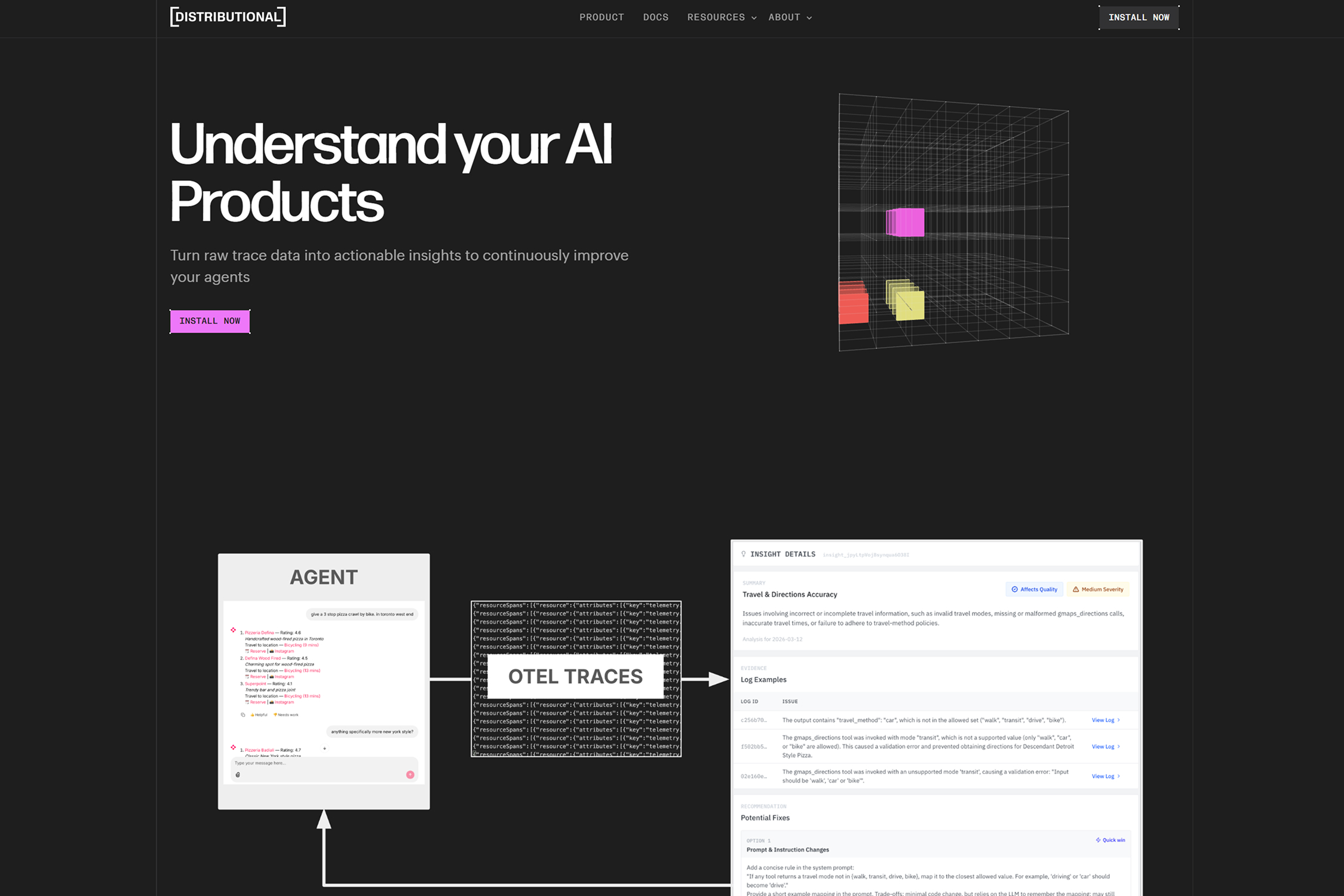Screen dimensions: 1344x896
Task: Click the lightbulb icon beside Insight Details
Action: click(x=744, y=554)
